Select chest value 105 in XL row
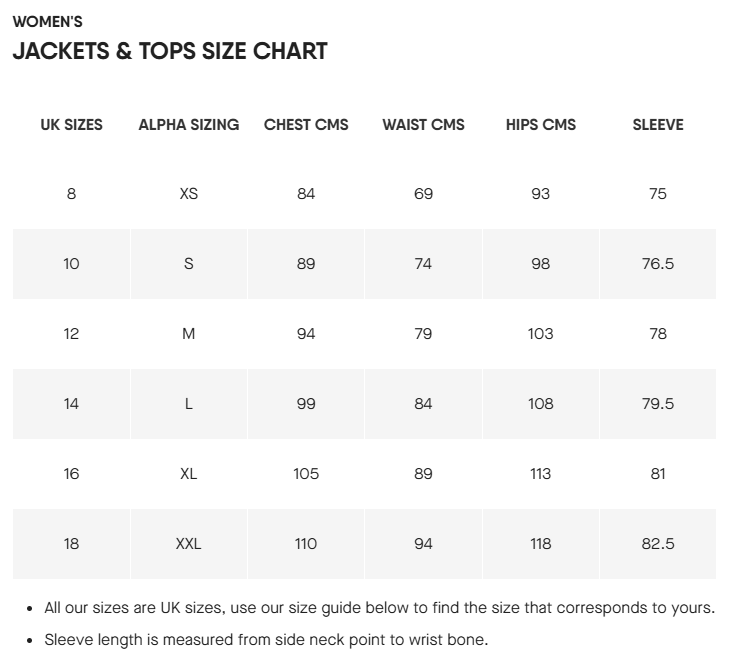736x669 pixels. coord(306,474)
